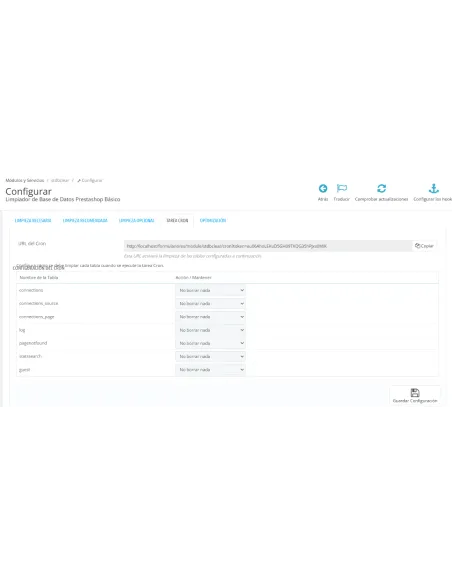Click the statssearch table name
The height and width of the screenshot is (584, 452).
point(31,356)
